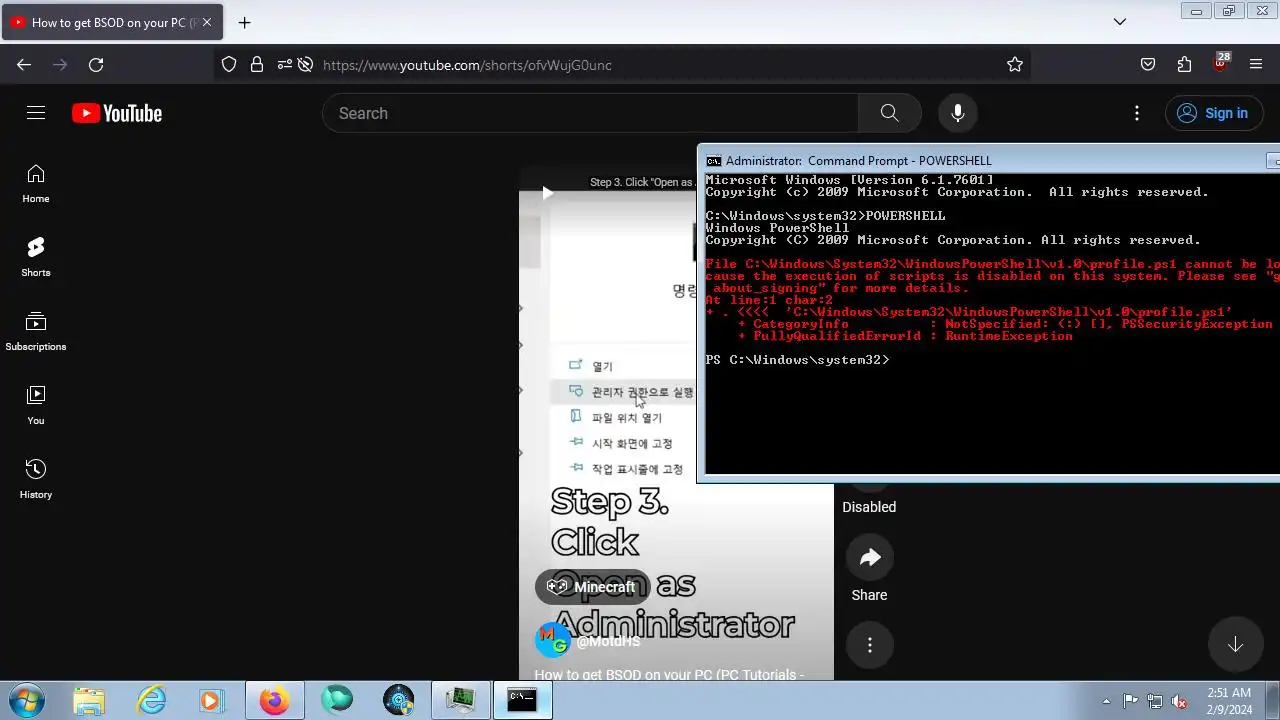Go back with browser back arrow
Viewport: 1280px width, 720px height.
[24, 65]
